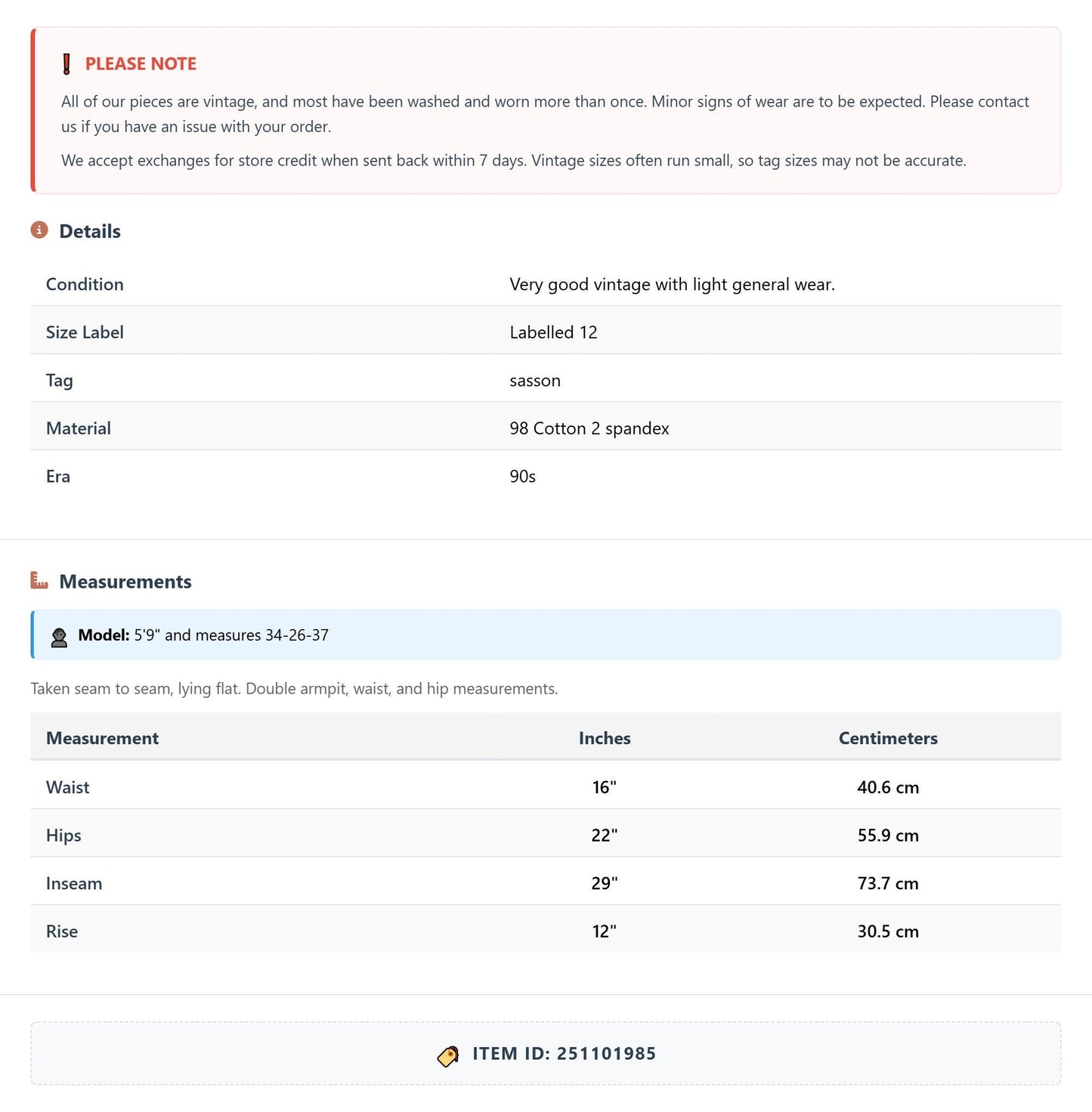
Task: Click the PLEASE NOTE heading
Action: click(x=141, y=64)
